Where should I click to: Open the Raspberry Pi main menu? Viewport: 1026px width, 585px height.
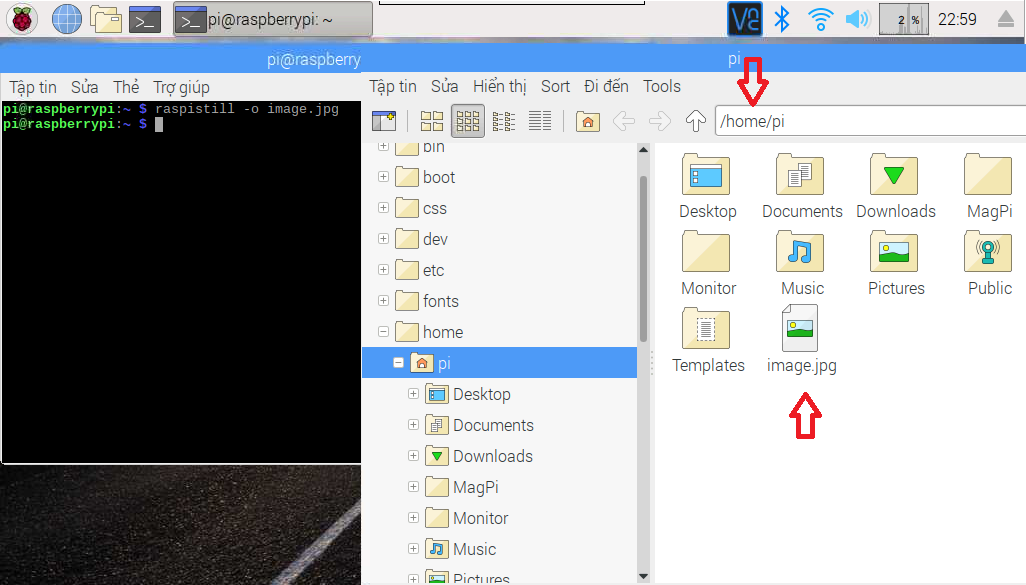[22, 19]
